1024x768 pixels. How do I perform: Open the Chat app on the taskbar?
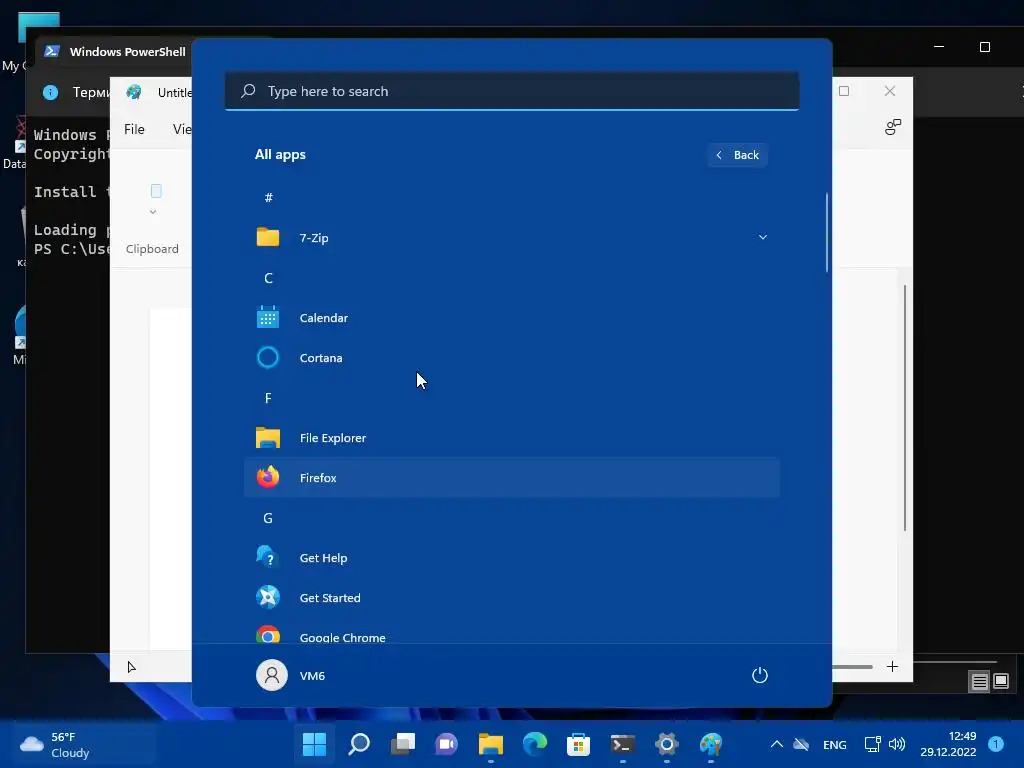point(446,744)
